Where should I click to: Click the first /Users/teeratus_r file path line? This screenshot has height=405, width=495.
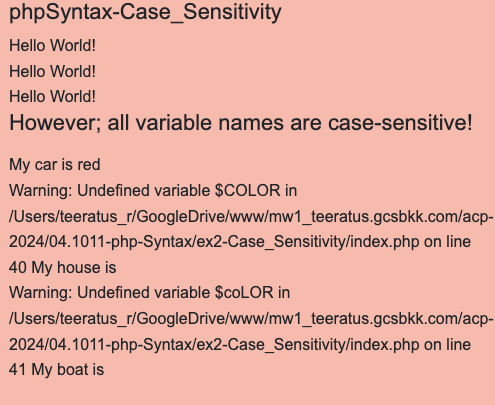(x=251, y=217)
